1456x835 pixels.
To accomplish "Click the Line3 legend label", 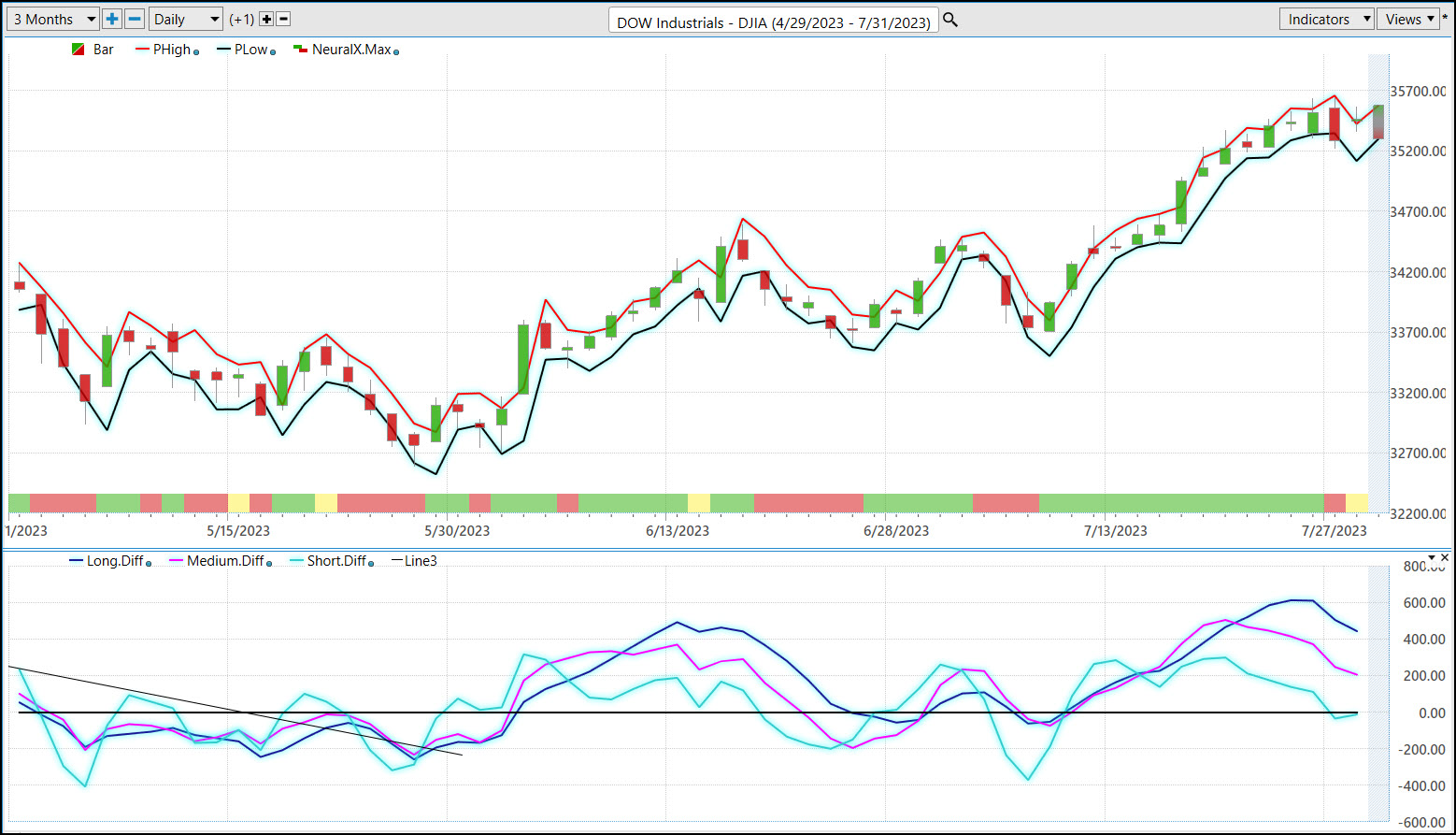I will (x=421, y=561).
